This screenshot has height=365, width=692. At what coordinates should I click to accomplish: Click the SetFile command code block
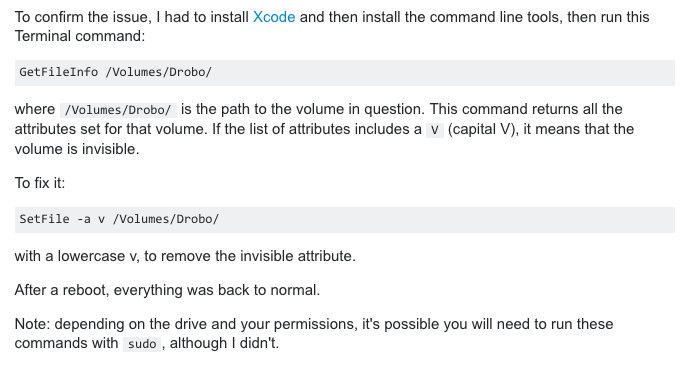pyautogui.click(x=345, y=220)
